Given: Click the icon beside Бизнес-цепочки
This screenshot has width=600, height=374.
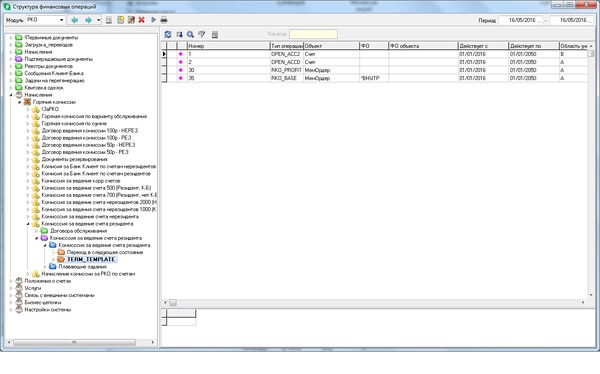Looking at the screenshot, I should (19, 302).
